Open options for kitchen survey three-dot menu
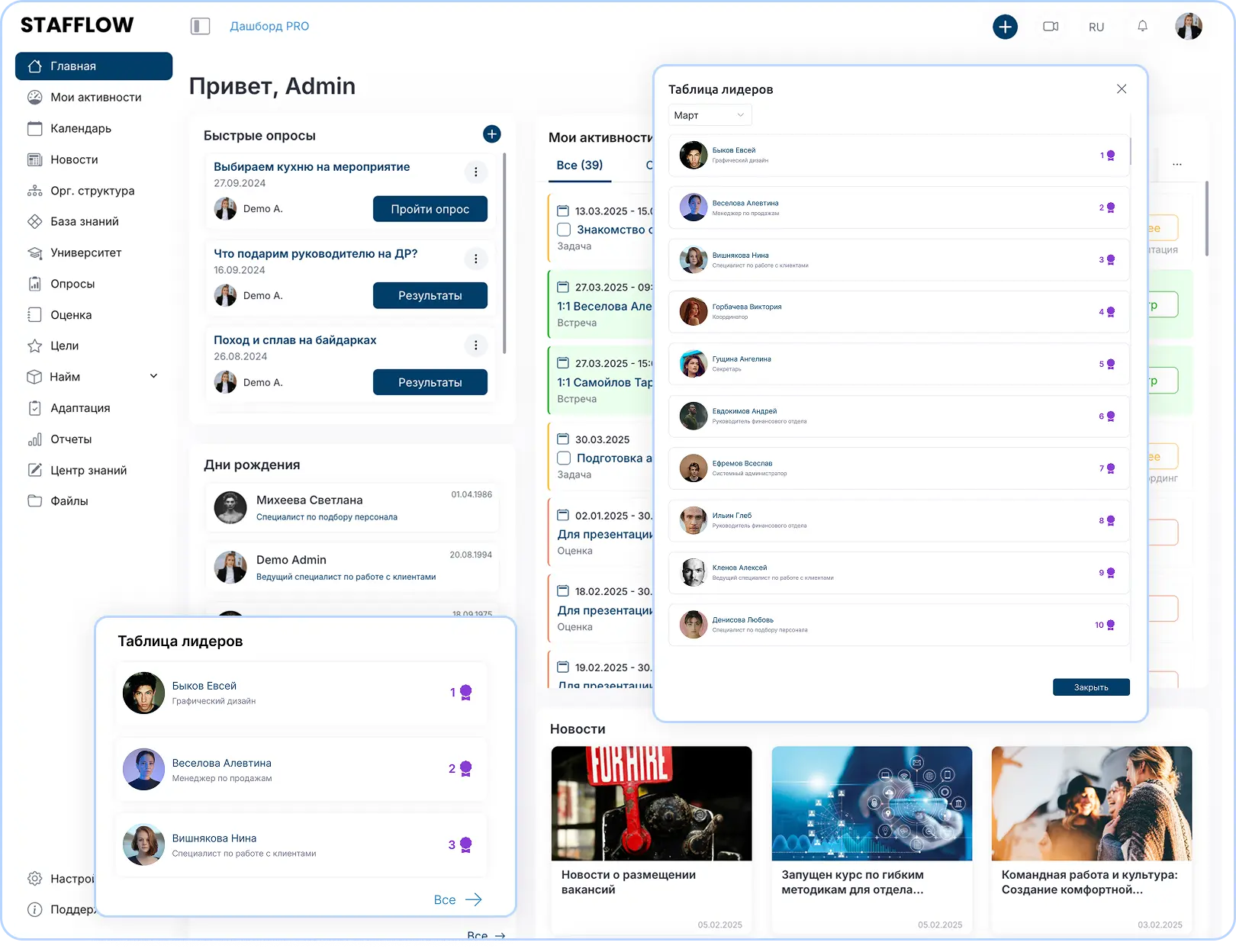 (x=476, y=172)
